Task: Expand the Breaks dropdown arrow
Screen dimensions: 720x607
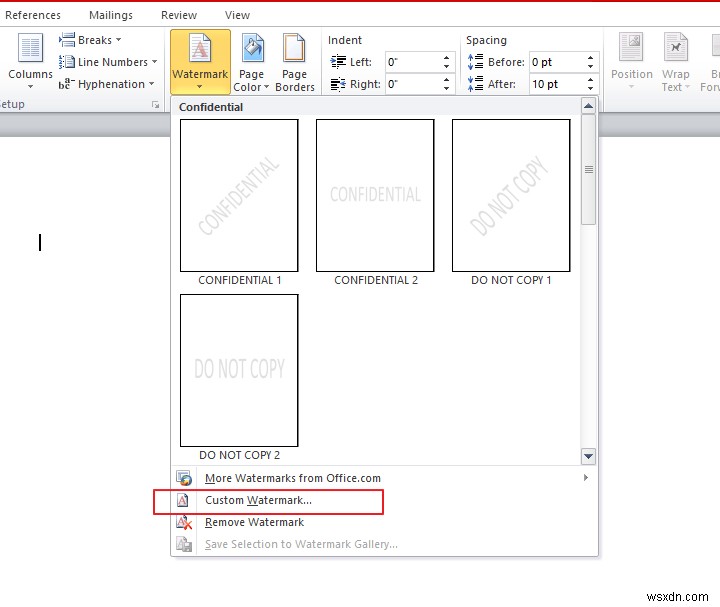Action: tap(118, 39)
